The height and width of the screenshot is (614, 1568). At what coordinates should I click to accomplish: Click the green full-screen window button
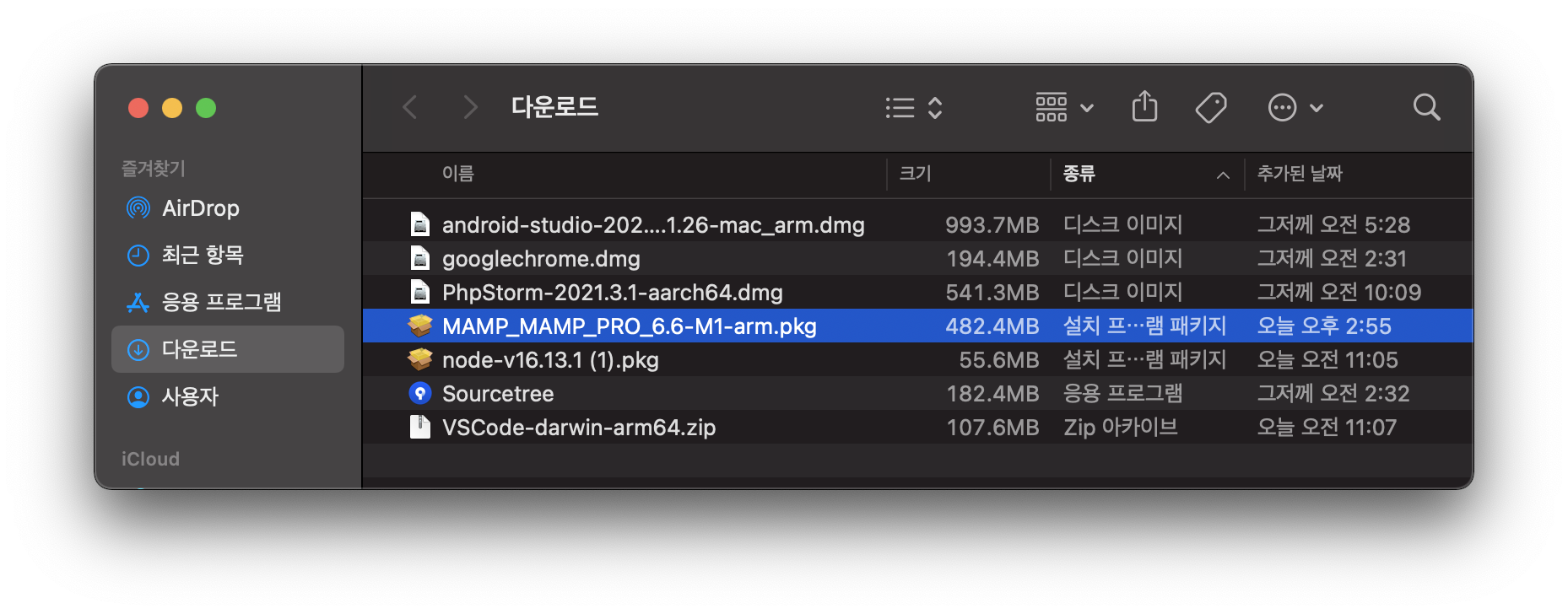pos(206,108)
